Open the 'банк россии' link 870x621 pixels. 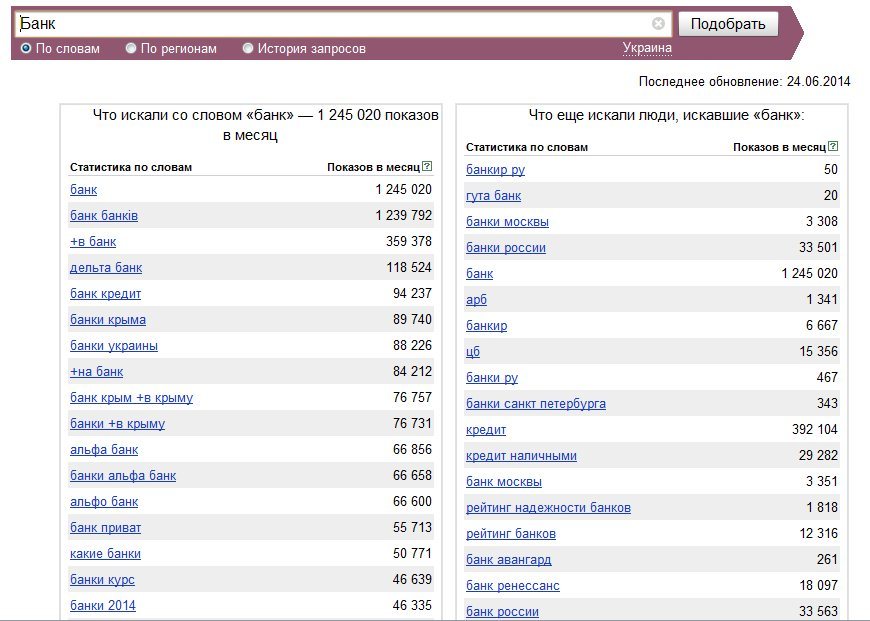[502, 612]
